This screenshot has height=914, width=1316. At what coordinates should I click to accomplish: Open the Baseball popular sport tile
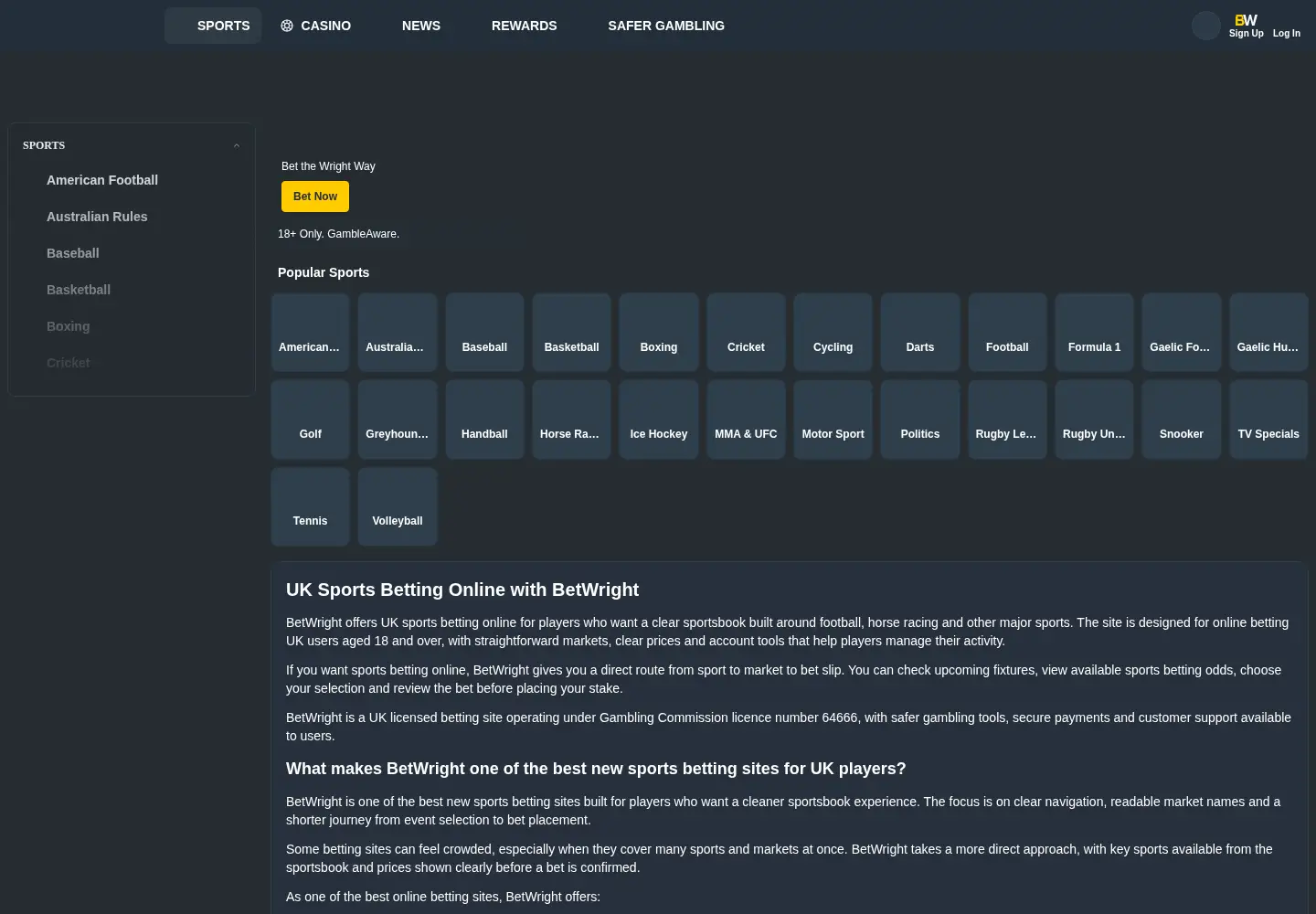pyautogui.click(x=484, y=332)
